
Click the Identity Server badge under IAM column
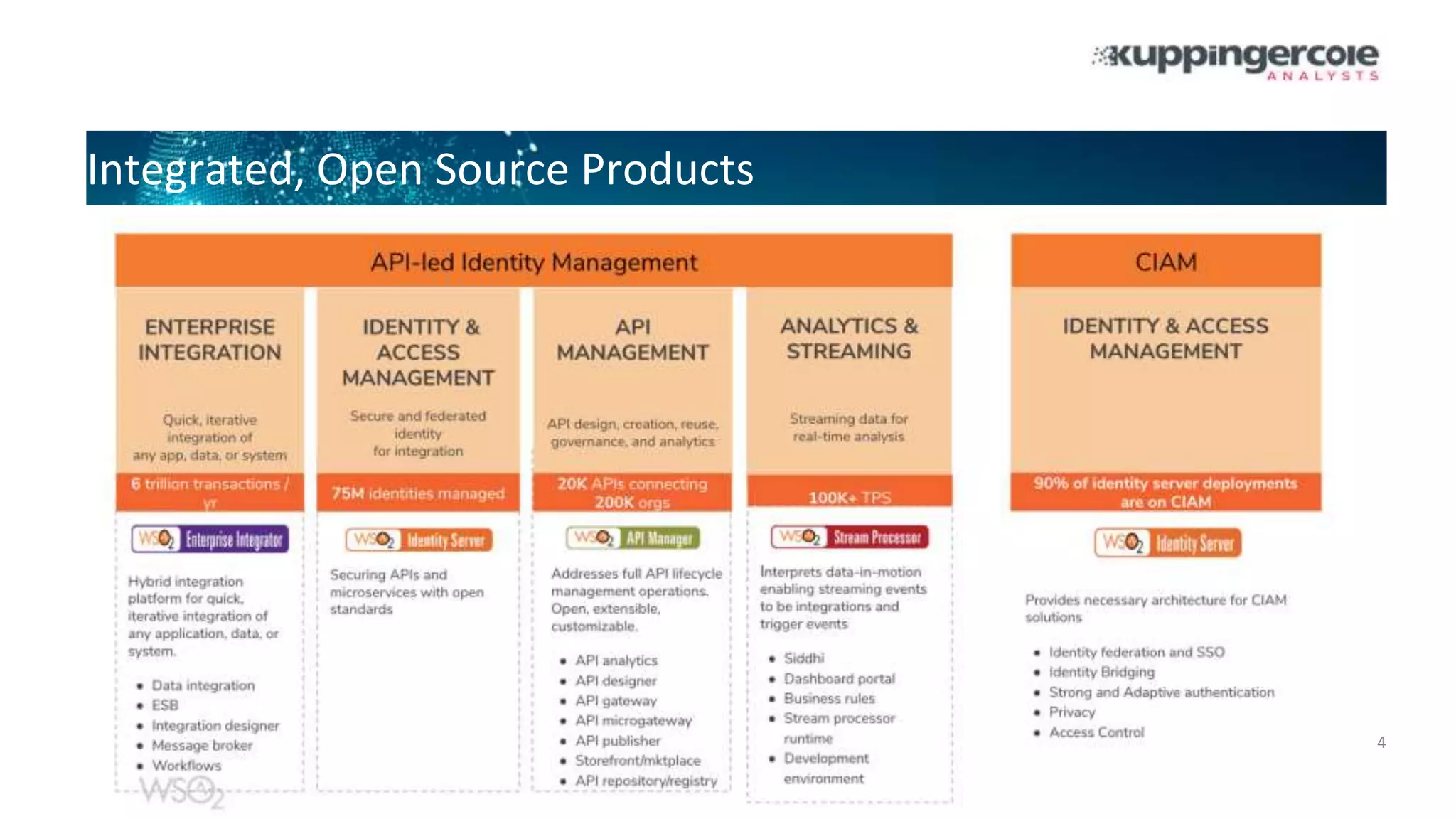[419, 540]
